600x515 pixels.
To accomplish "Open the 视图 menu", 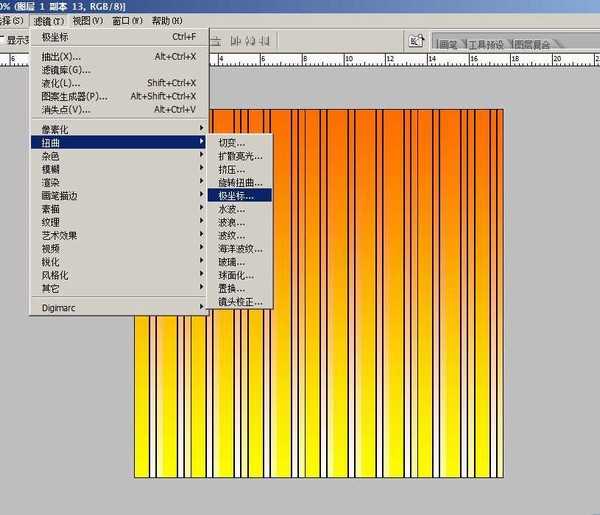I will (88, 21).
